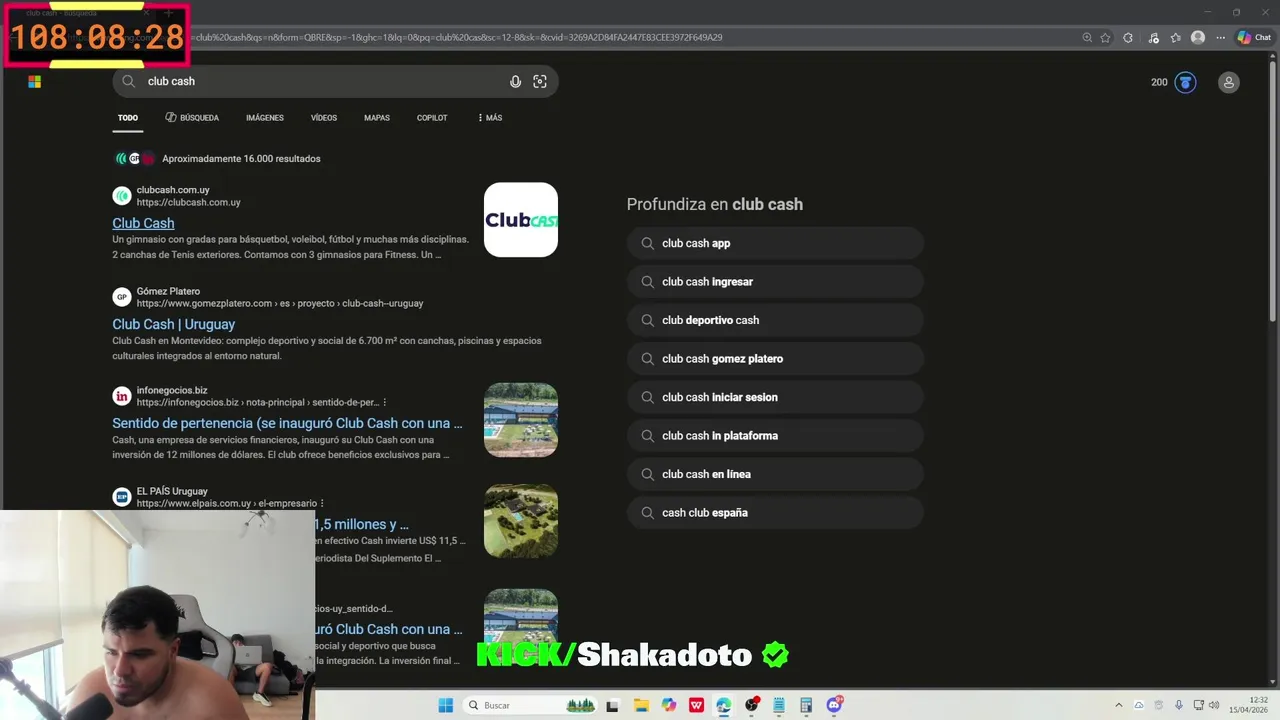Viewport: 1280px width, 720px height.
Task: Open Edge settings and more menu
Action: [x=1220, y=38]
